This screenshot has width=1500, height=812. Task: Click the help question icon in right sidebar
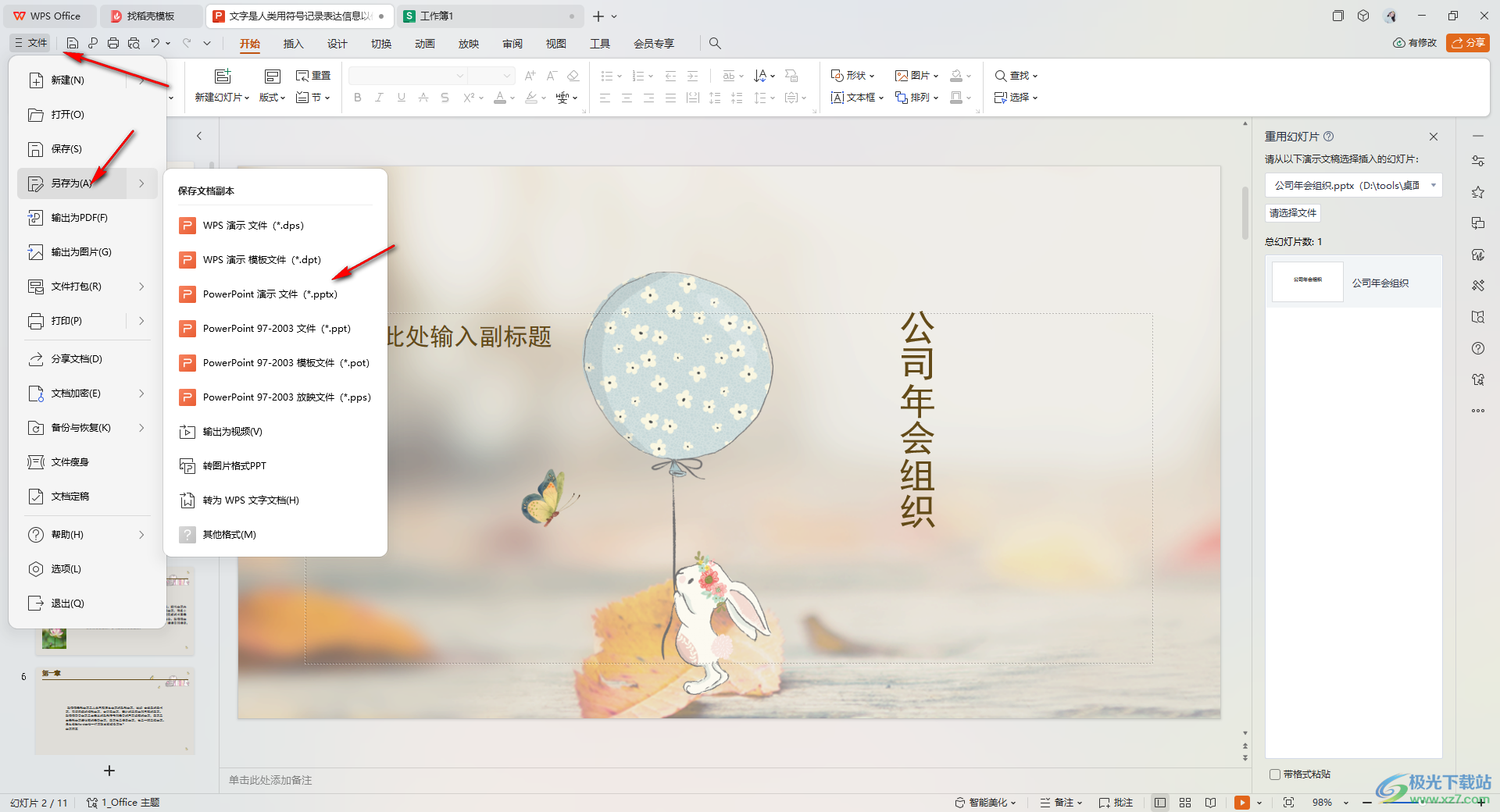[x=1478, y=348]
